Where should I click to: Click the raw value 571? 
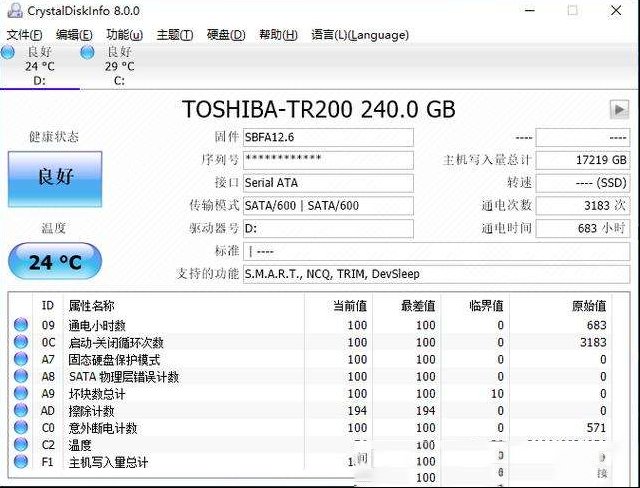tap(596, 428)
